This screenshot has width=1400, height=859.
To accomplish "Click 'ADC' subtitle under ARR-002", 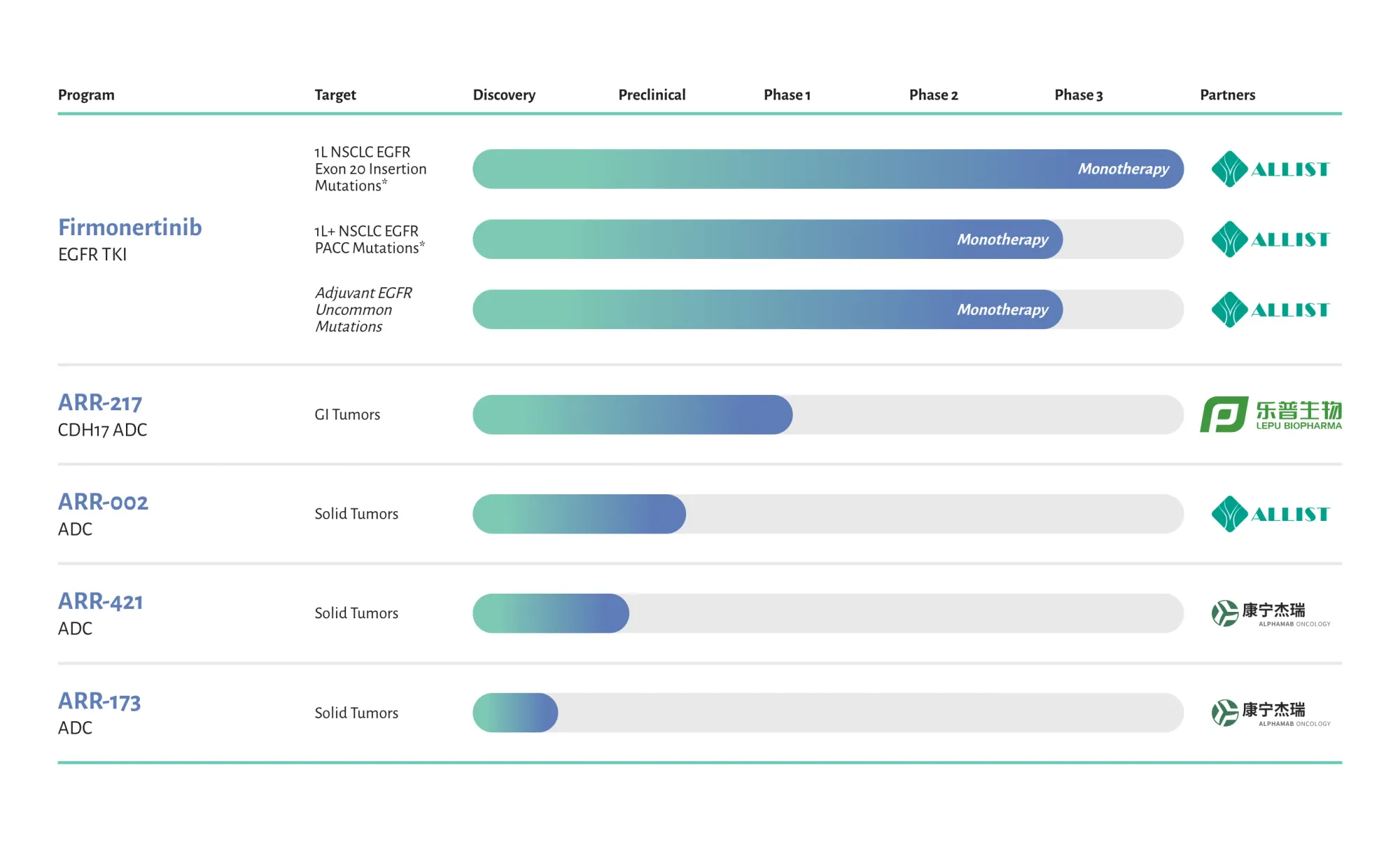I will click(75, 529).
